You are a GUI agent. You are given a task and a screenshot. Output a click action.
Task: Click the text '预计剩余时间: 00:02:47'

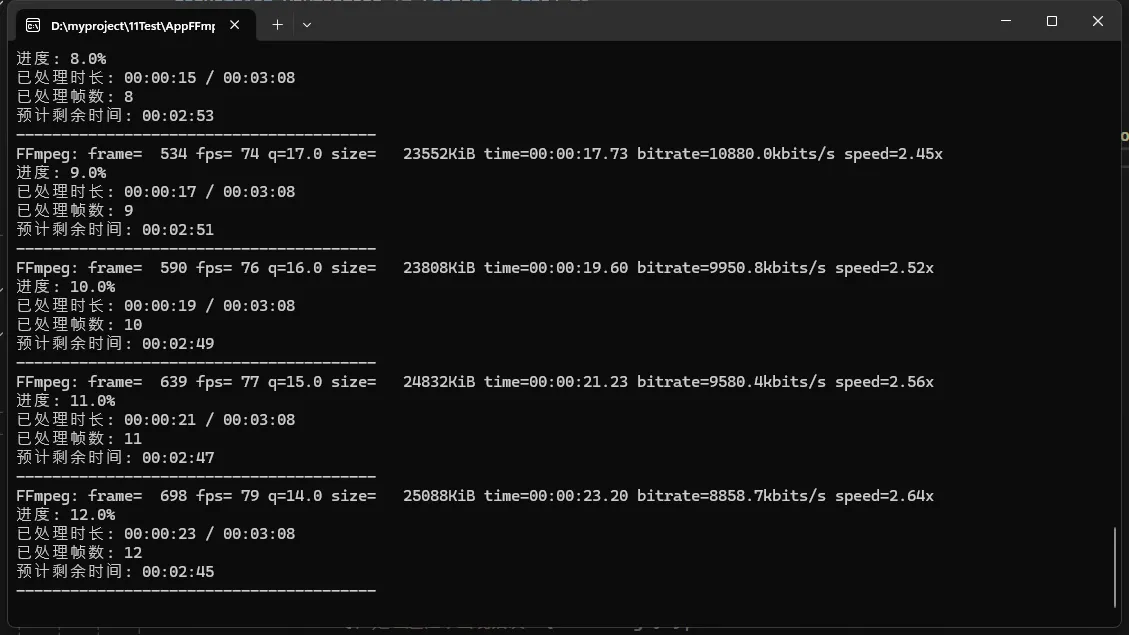pyautogui.click(x=115, y=458)
